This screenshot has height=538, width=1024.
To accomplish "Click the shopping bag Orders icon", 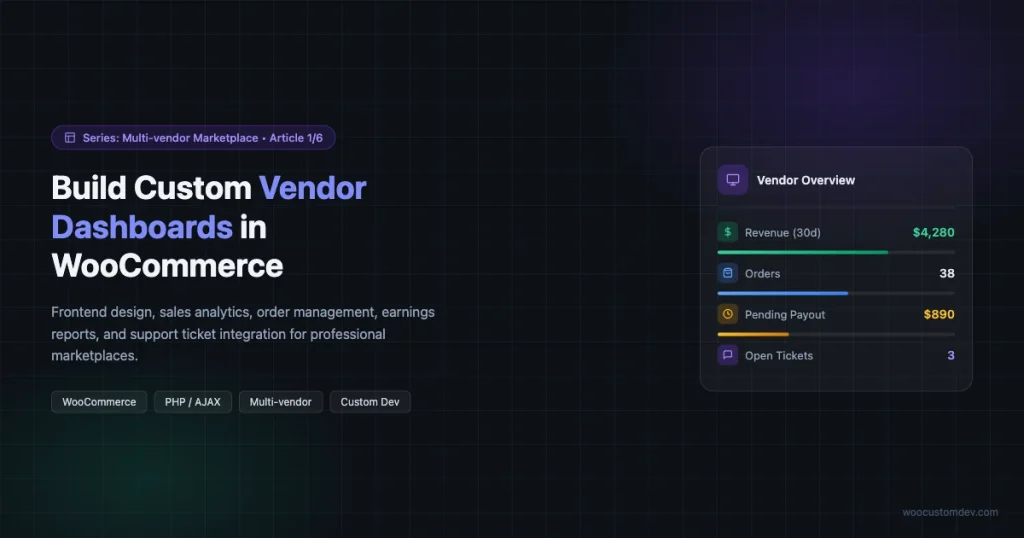I will click(x=728, y=273).
